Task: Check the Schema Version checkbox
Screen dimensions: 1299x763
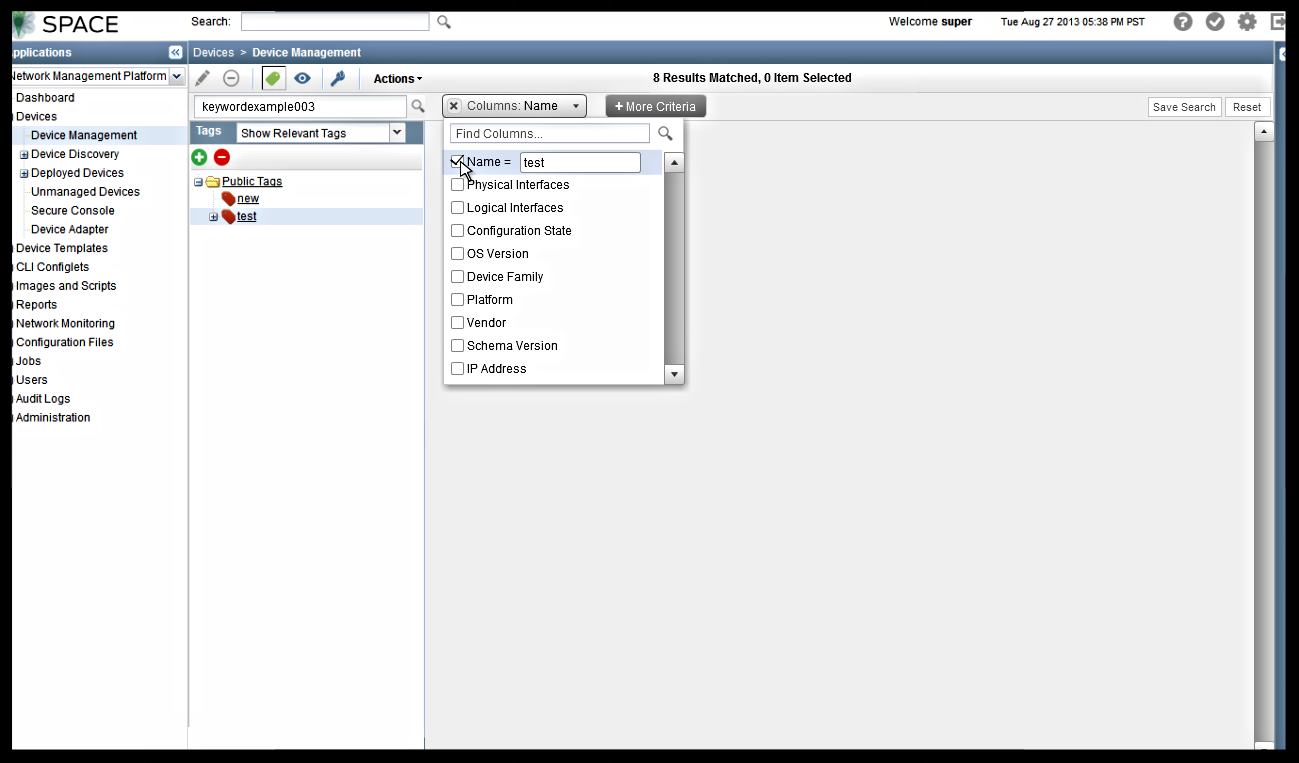Action: point(457,346)
